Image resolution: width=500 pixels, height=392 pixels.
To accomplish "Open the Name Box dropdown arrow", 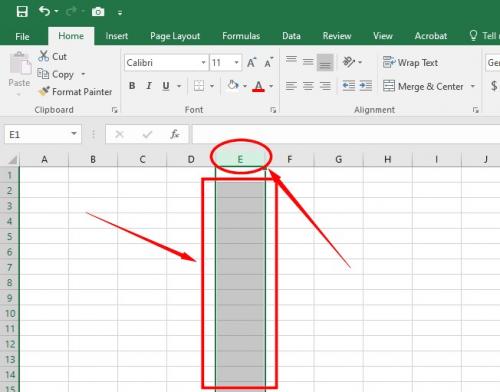I will pyautogui.click(x=74, y=134).
